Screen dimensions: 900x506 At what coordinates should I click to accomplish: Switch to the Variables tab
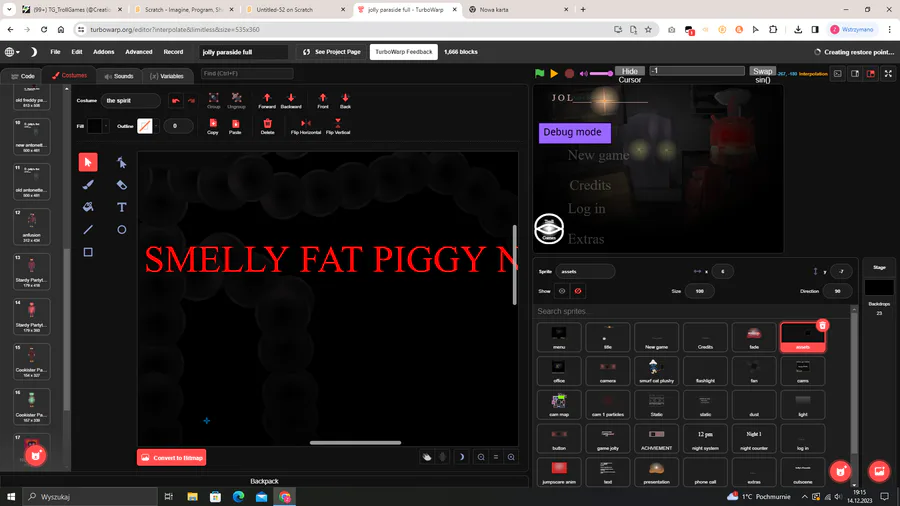(x=166, y=76)
